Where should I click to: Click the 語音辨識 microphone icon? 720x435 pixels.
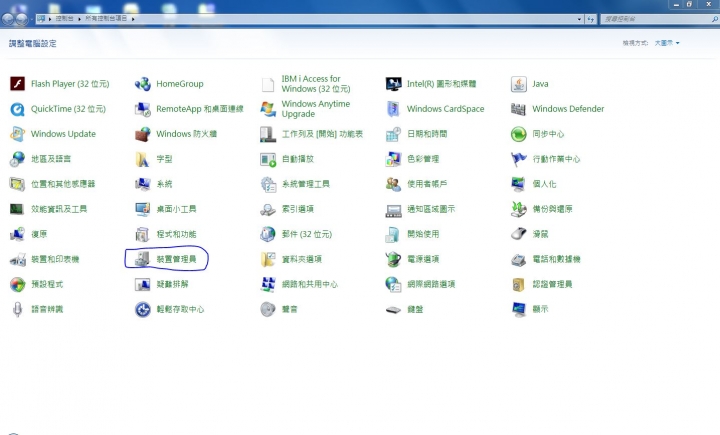pos(17,310)
